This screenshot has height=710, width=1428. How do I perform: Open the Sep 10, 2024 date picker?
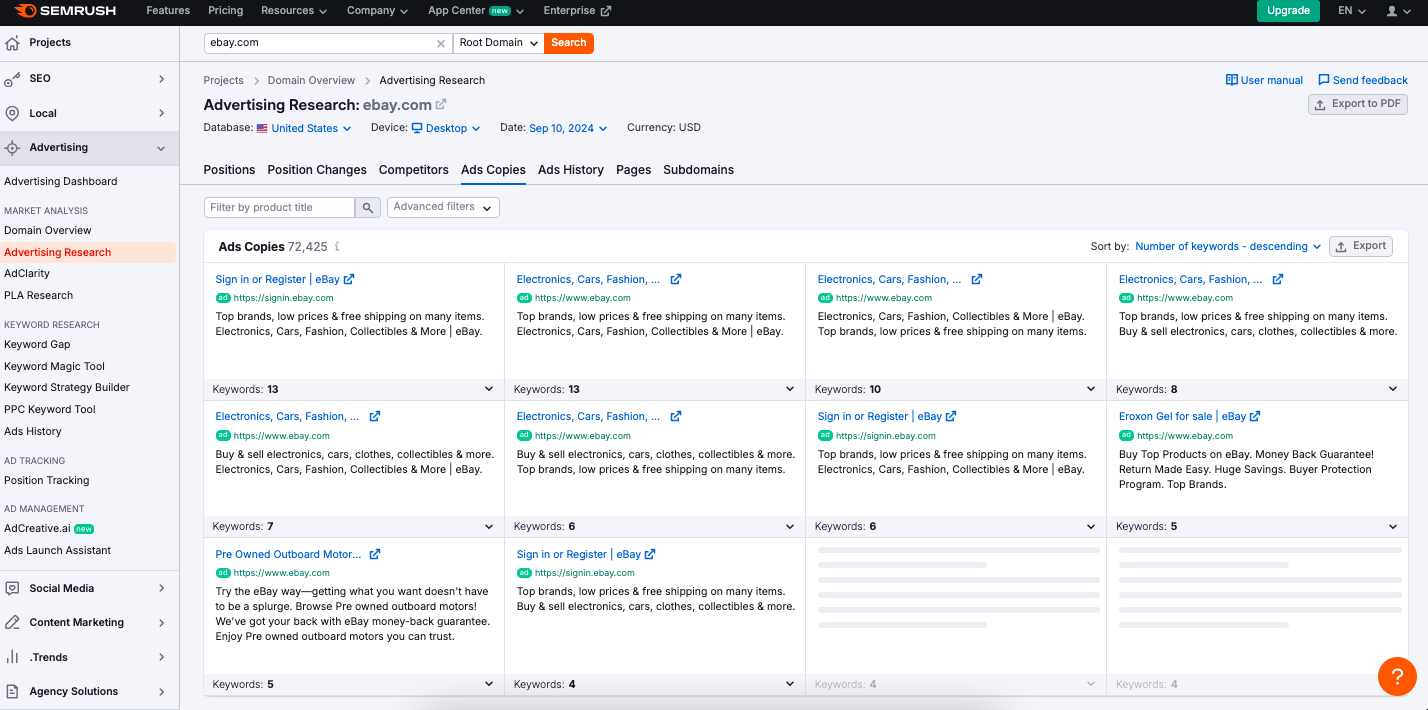pos(569,128)
